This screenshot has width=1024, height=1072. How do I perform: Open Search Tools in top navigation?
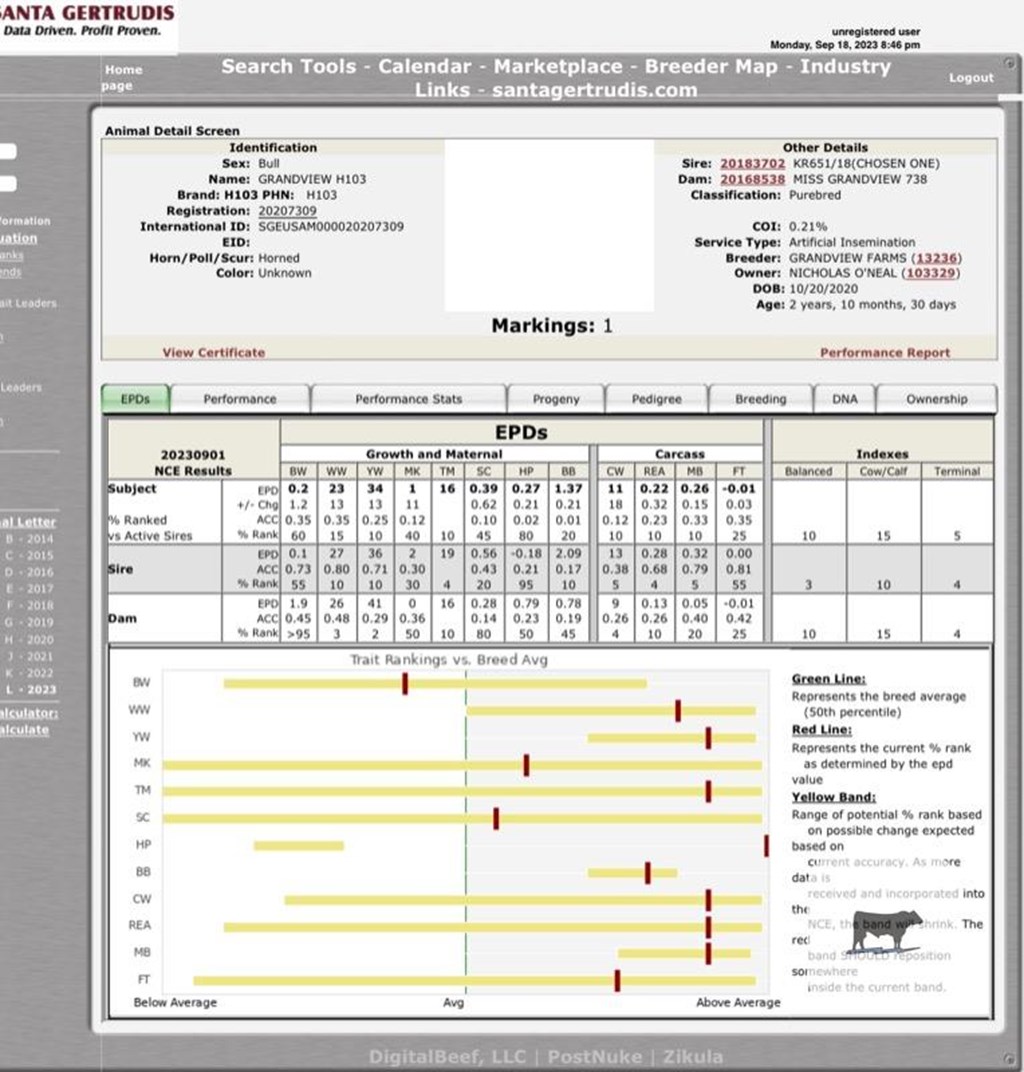[x=288, y=66]
